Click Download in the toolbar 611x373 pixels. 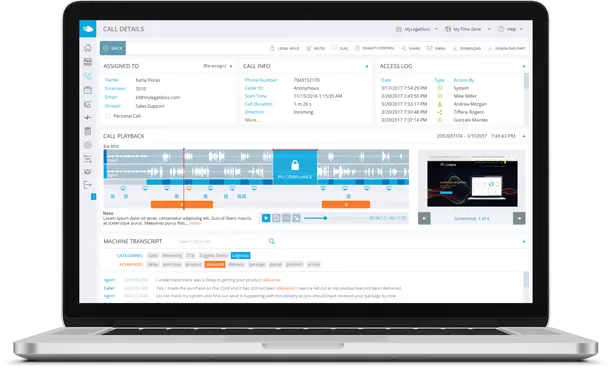coord(466,48)
